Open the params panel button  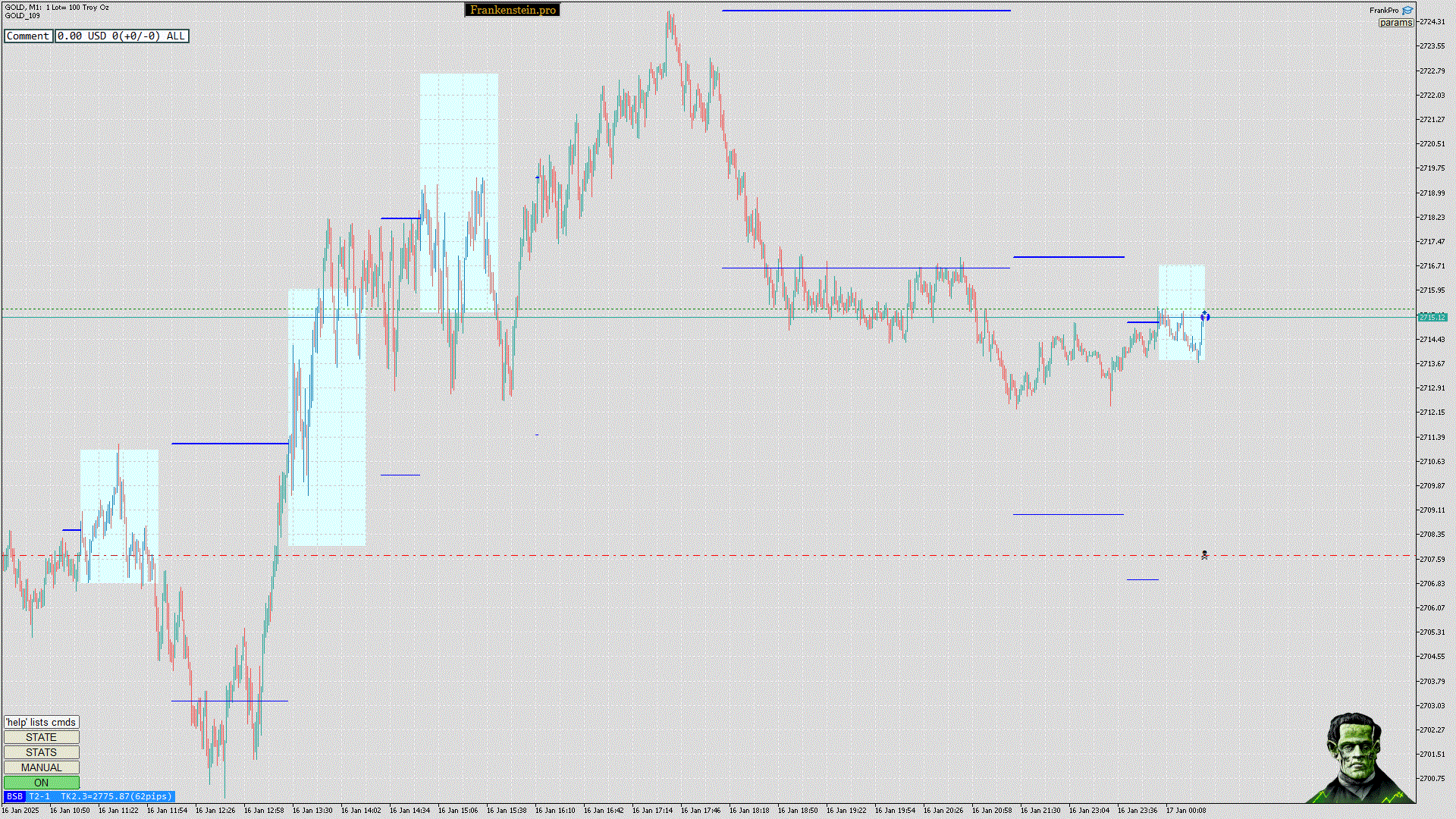click(x=1396, y=23)
